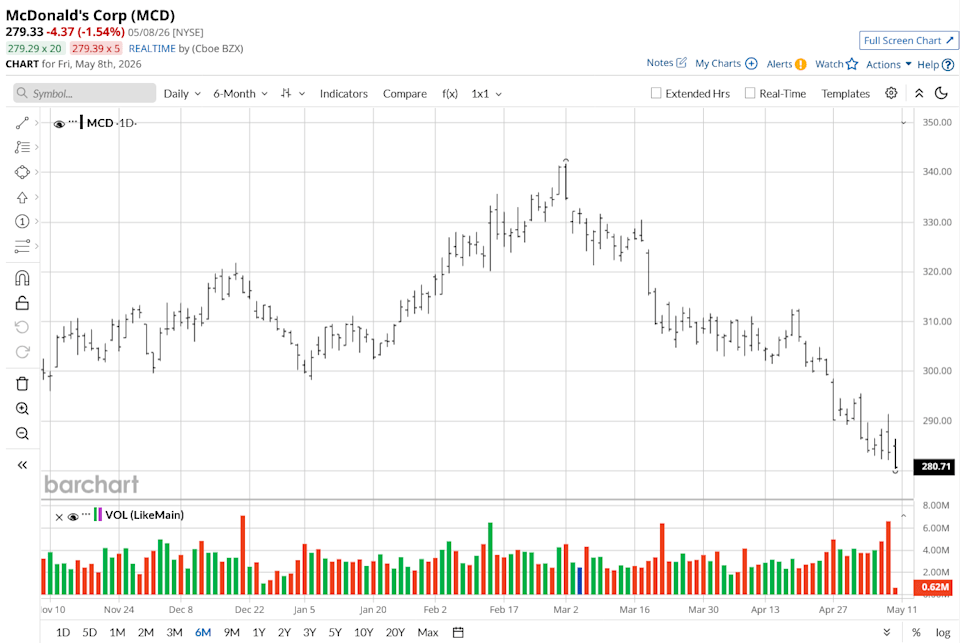Open the 1x1 grid layout dropdown
This screenshot has width=960, height=643.
tap(486, 94)
